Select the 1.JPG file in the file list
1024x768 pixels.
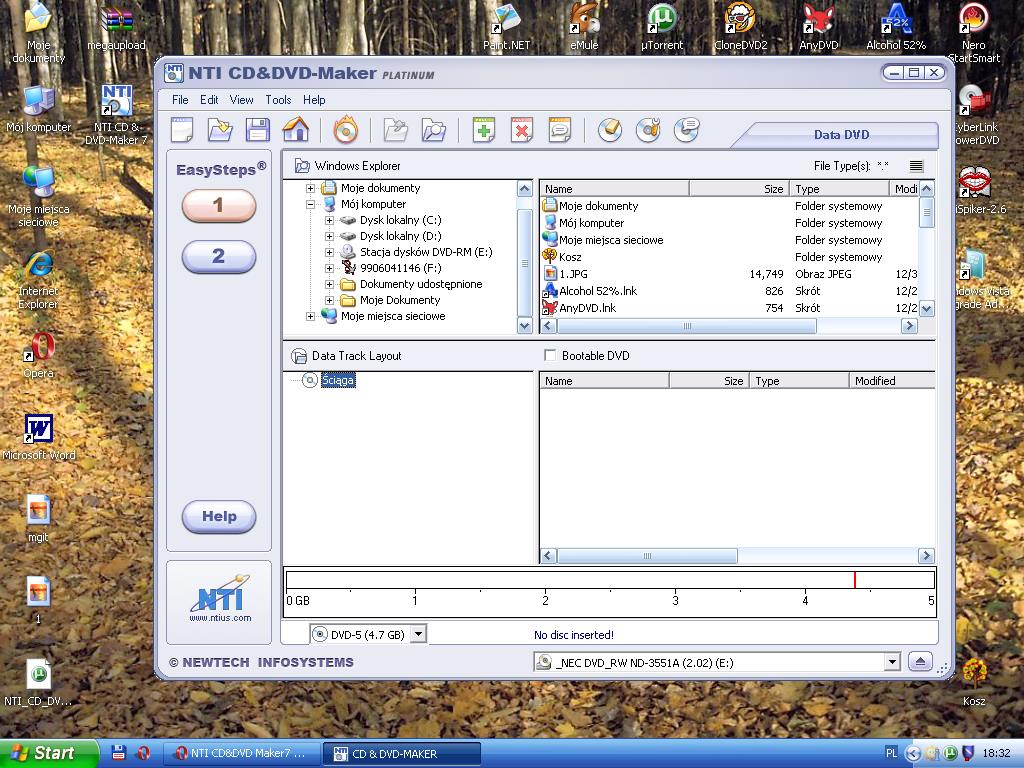coord(573,274)
